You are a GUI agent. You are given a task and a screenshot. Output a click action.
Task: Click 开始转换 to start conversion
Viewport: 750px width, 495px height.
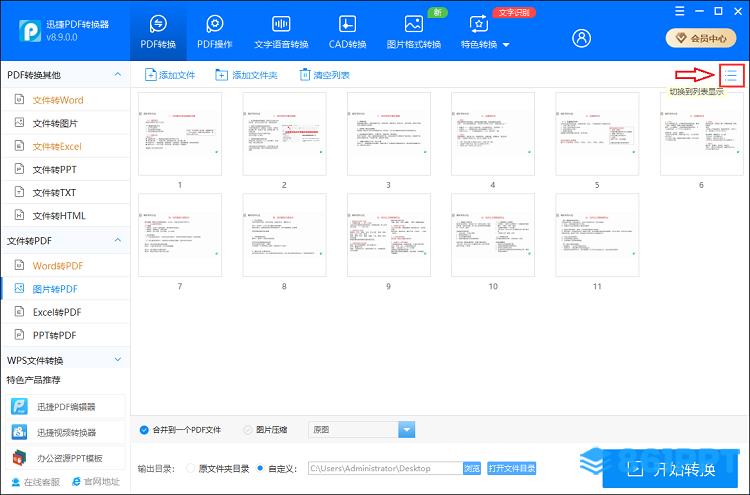tap(671, 469)
